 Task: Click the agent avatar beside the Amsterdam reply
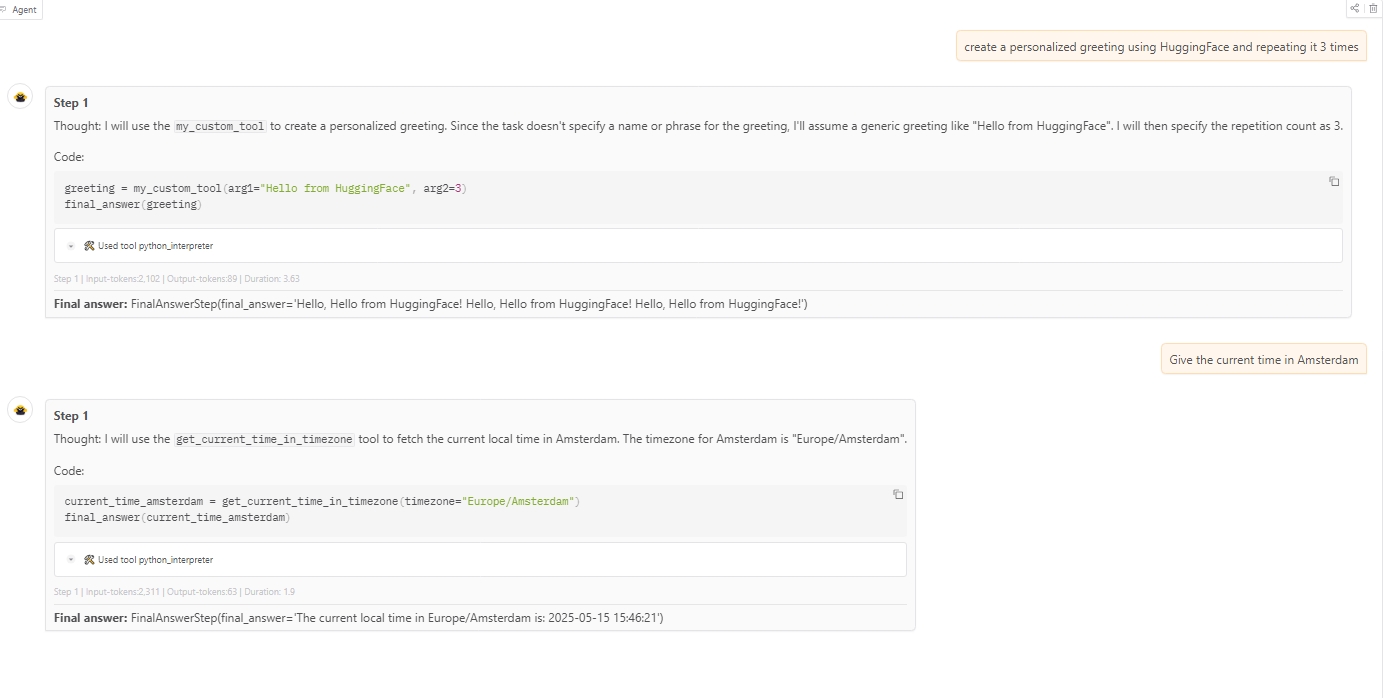(x=21, y=410)
